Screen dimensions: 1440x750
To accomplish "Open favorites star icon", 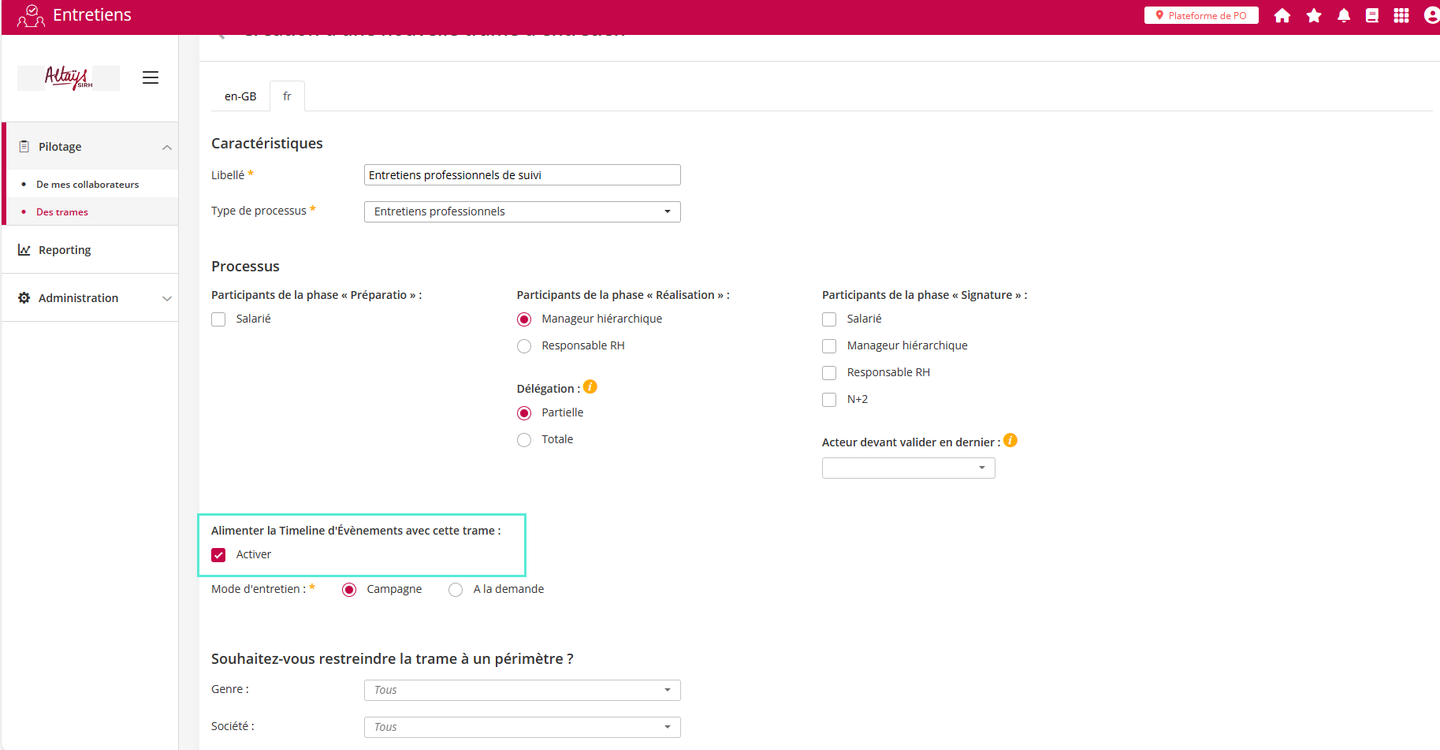I will coord(1313,16).
